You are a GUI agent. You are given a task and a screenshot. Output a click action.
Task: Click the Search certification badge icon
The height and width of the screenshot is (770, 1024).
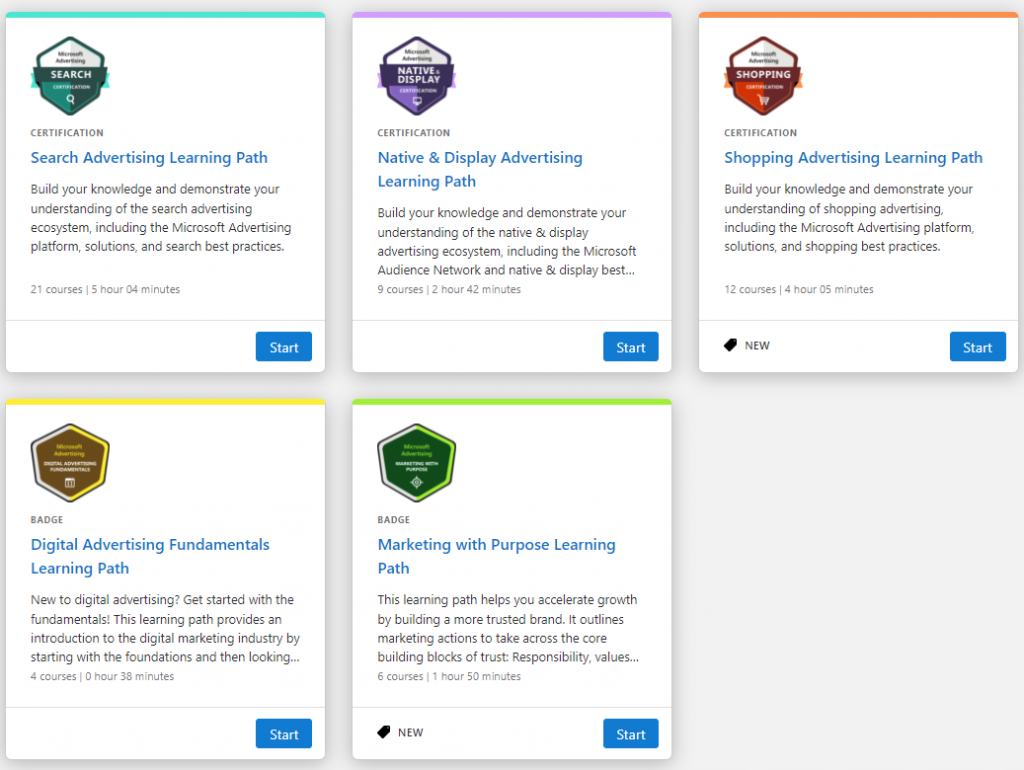[x=70, y=77]
